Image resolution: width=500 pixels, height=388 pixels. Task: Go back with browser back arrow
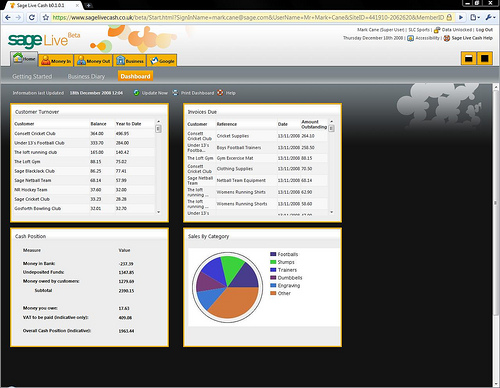tap(8, 17)
